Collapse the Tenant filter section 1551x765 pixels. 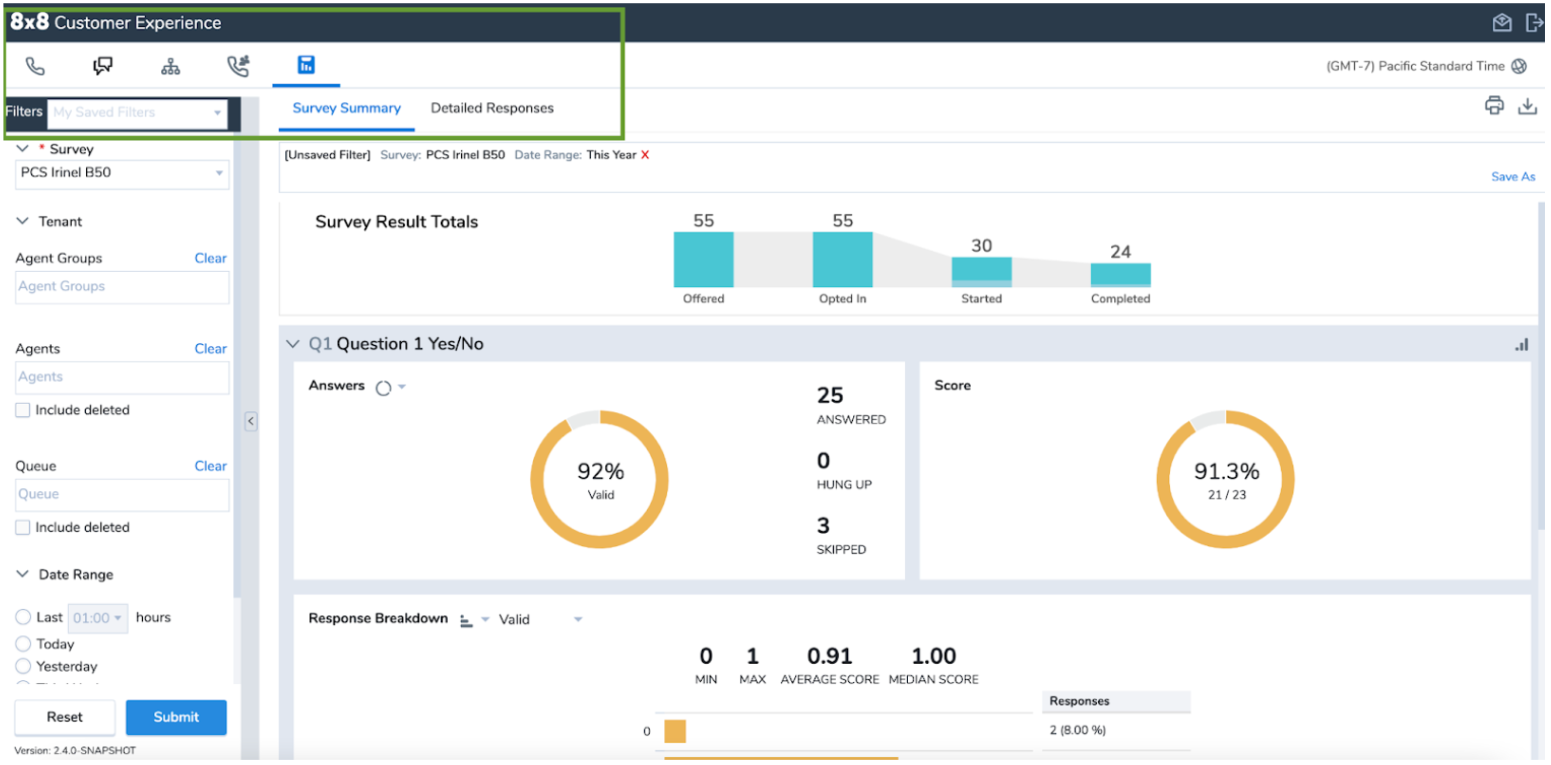[x=22, y=221]
